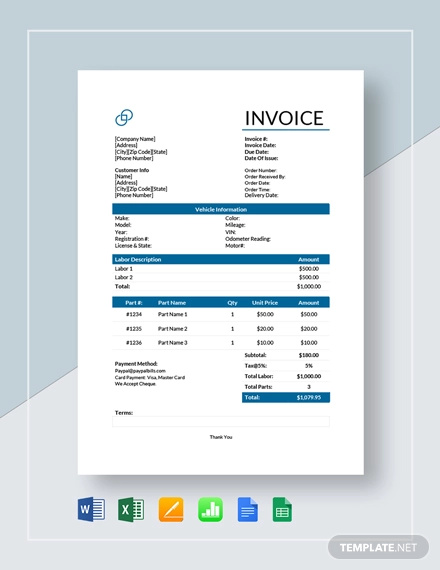Select part number #1236 cell
Screen dimensions: 440x570
coord(134,342)
